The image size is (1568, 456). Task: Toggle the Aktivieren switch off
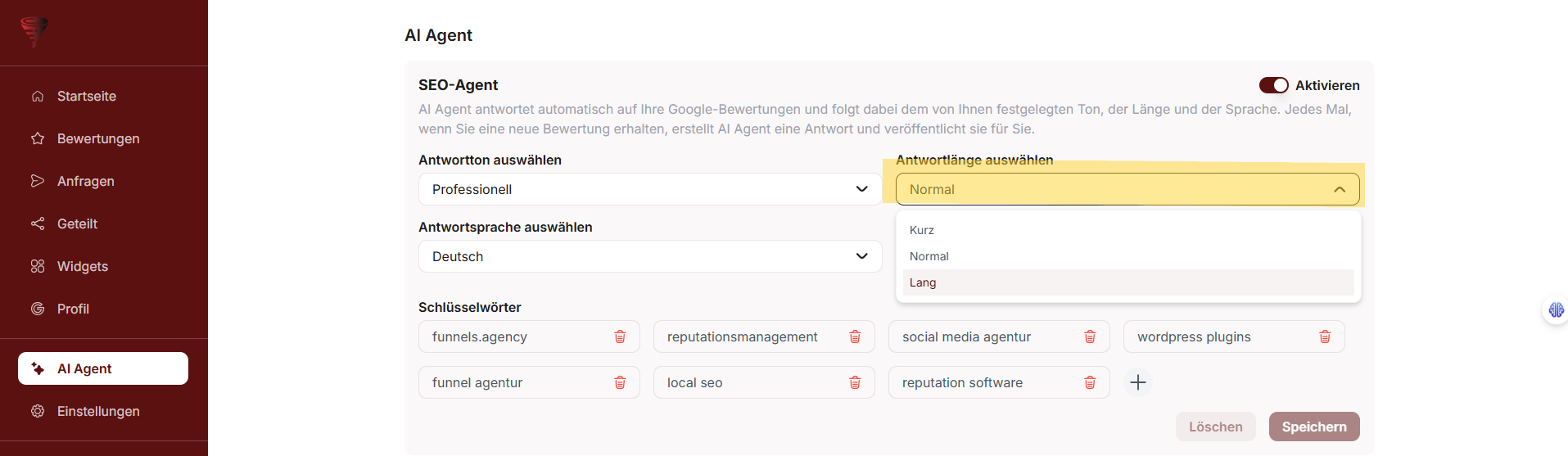click(x=1273, y=85)
